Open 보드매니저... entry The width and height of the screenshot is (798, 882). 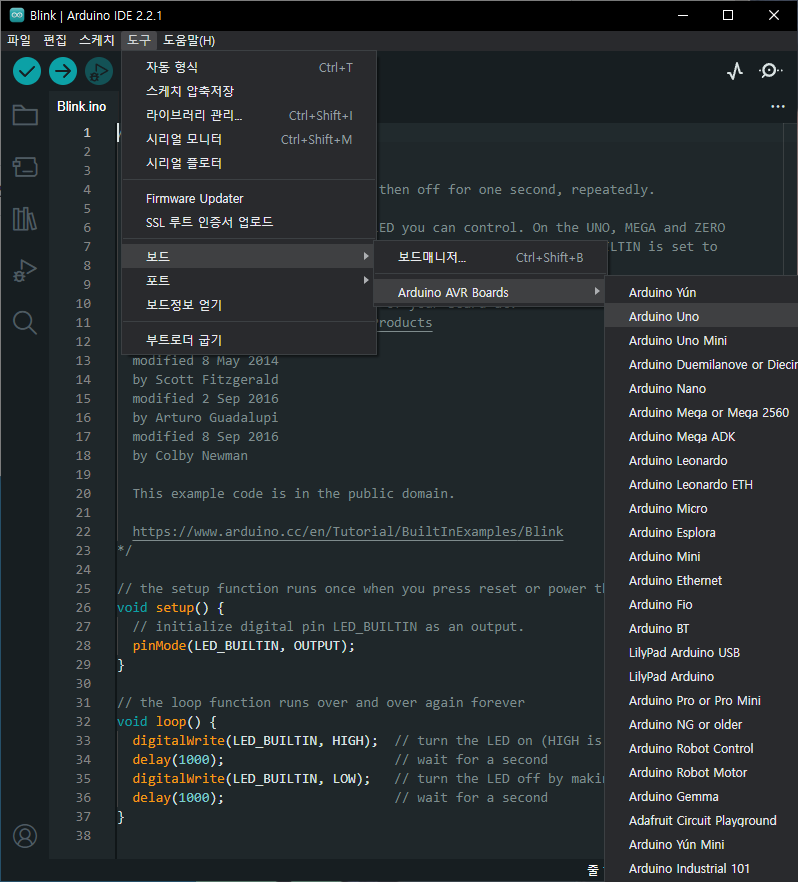click(490, 258)
